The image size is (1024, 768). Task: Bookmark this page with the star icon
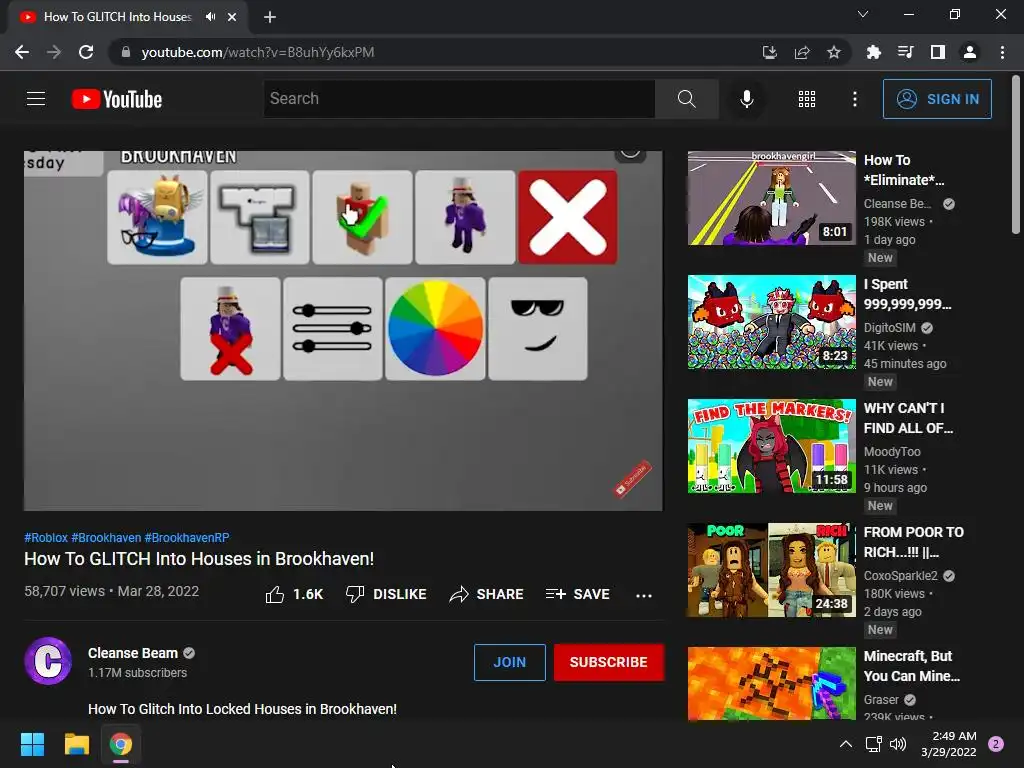point(834,52)
